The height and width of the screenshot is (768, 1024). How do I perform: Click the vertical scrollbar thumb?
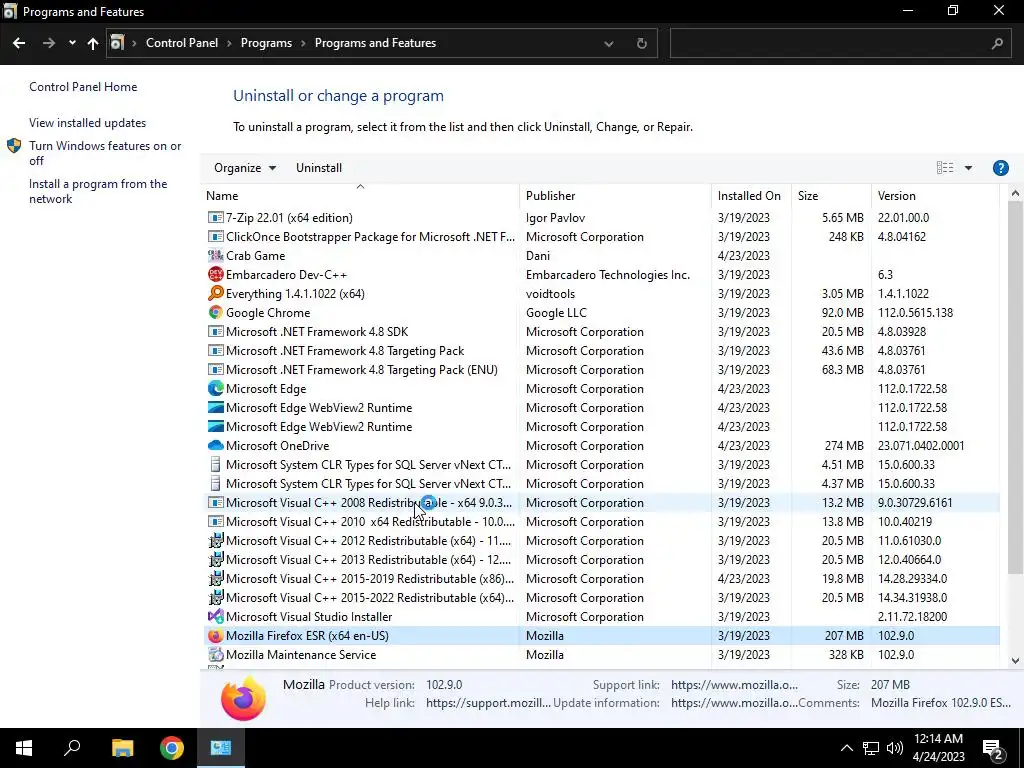[x=1015, y=388]
